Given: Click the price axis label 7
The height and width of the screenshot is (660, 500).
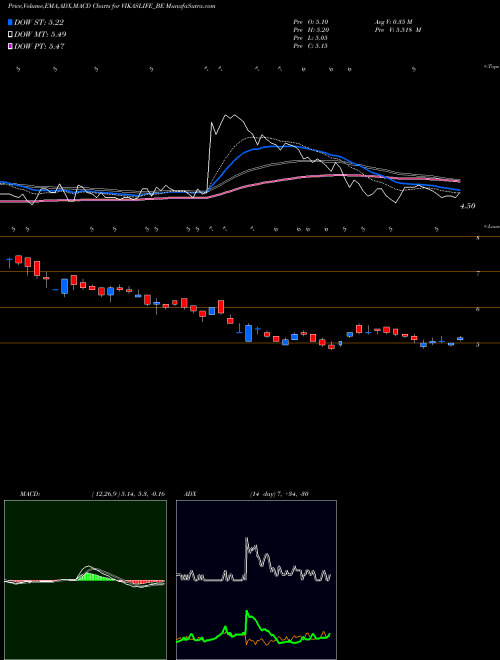Looking at the screenshot, I should coord(478,274).
